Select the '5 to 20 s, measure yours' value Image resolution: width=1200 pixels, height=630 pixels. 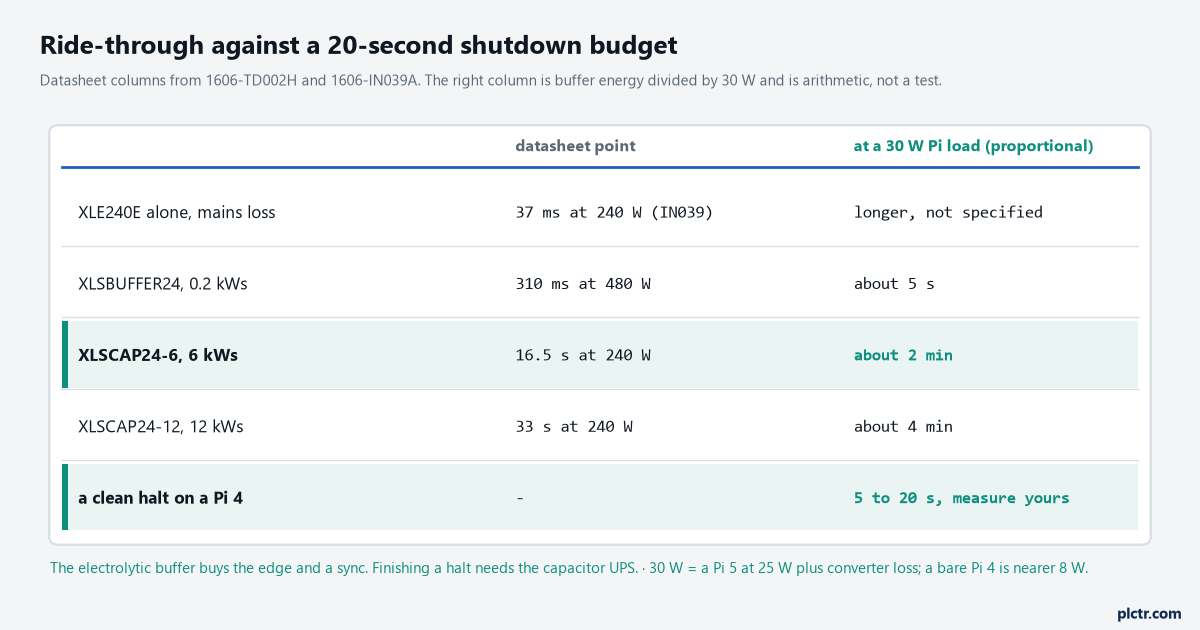tap(961, 498)
